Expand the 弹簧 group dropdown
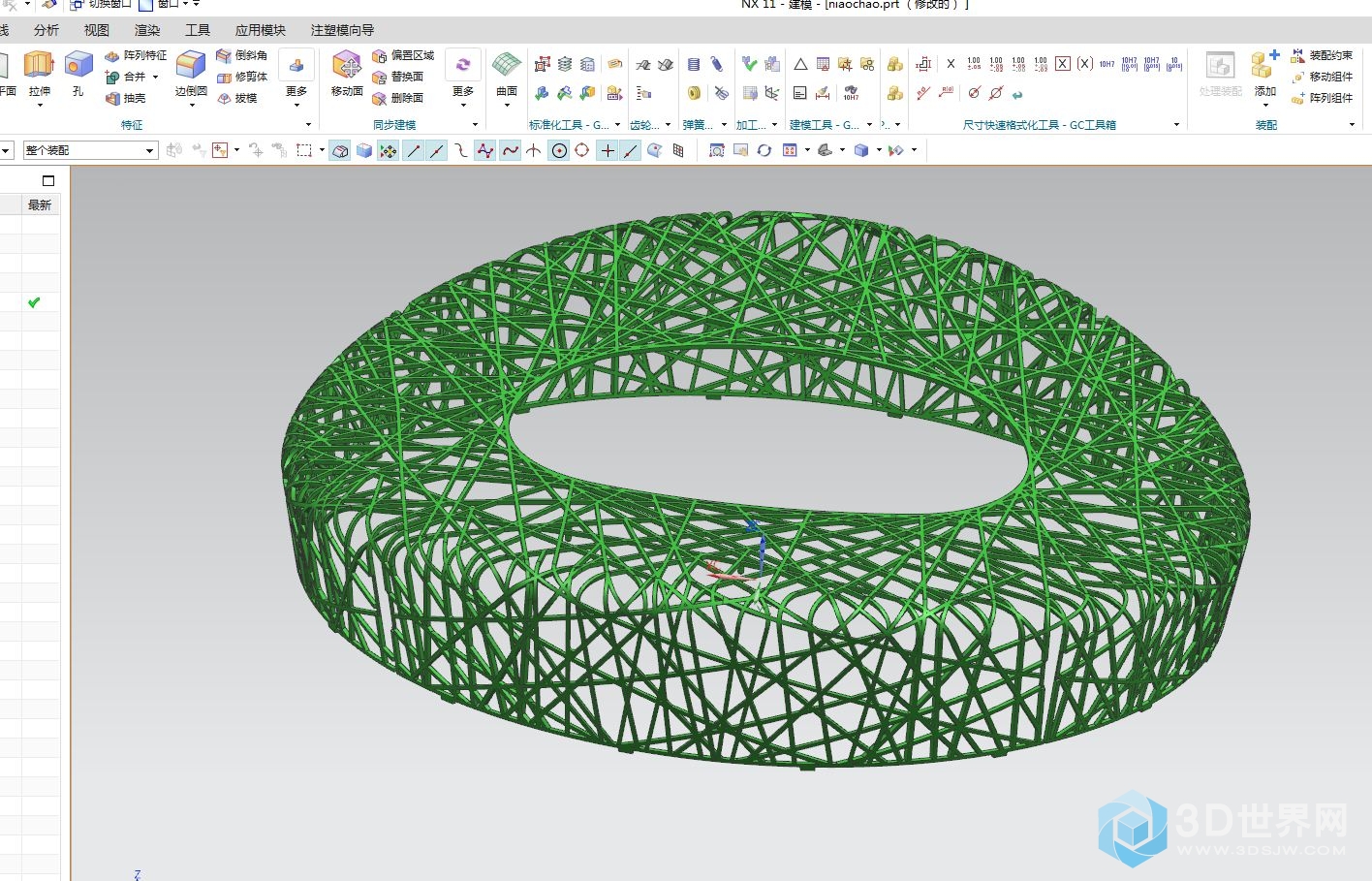 [x=723, y=124]
